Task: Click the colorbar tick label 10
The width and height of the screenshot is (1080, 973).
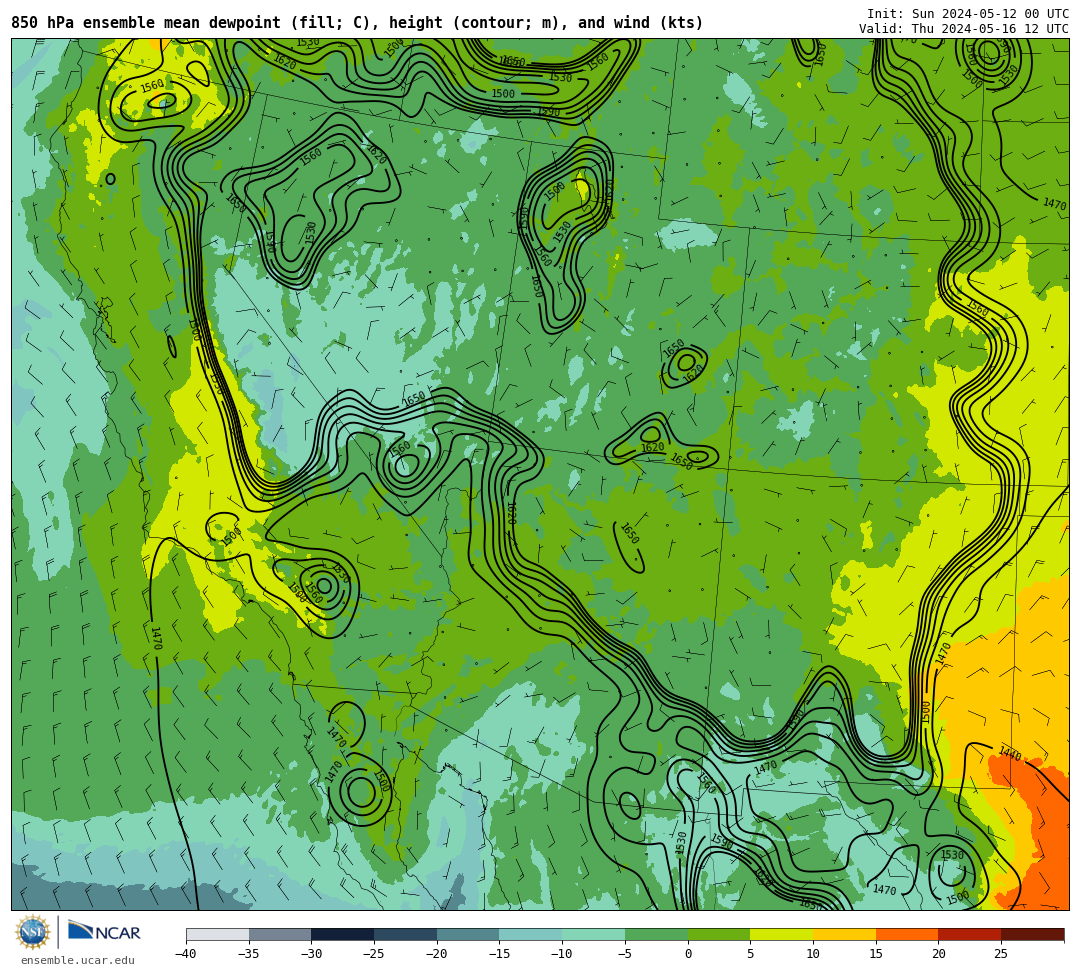Action: [x=813, y=954]
